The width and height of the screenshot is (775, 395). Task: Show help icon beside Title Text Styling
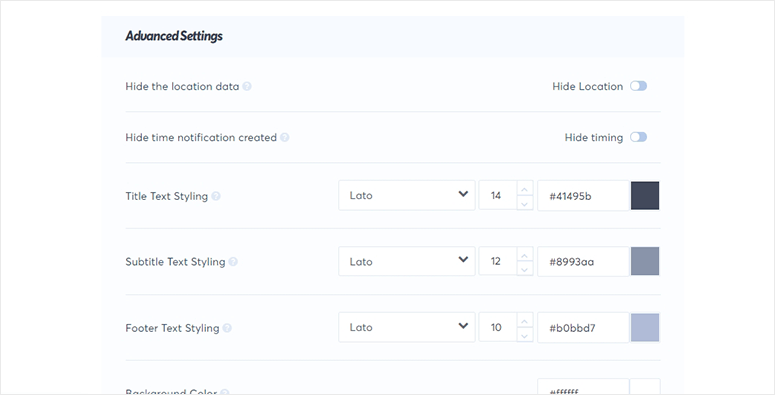point(216,196)
